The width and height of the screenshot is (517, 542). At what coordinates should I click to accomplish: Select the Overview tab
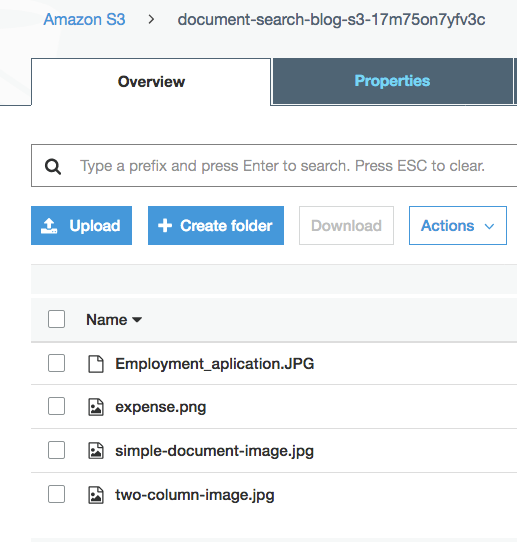click(x=151, y=82)
